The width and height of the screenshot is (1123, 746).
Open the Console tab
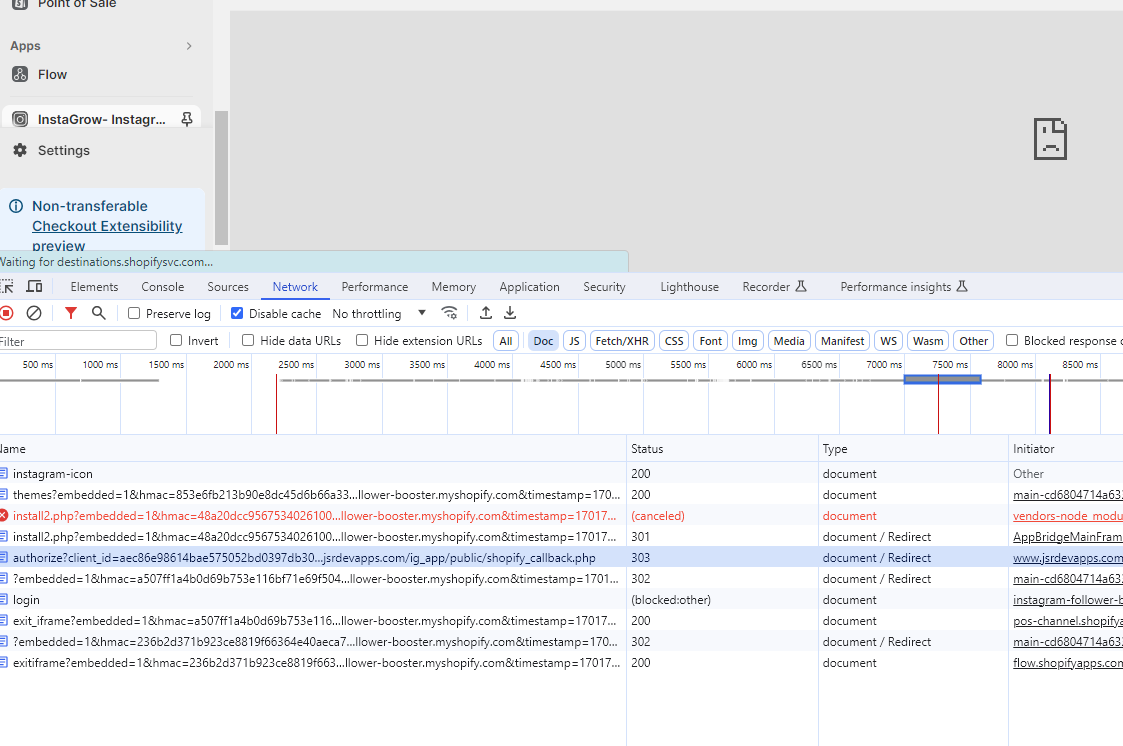pyautogui.click(x=163, y=286)
